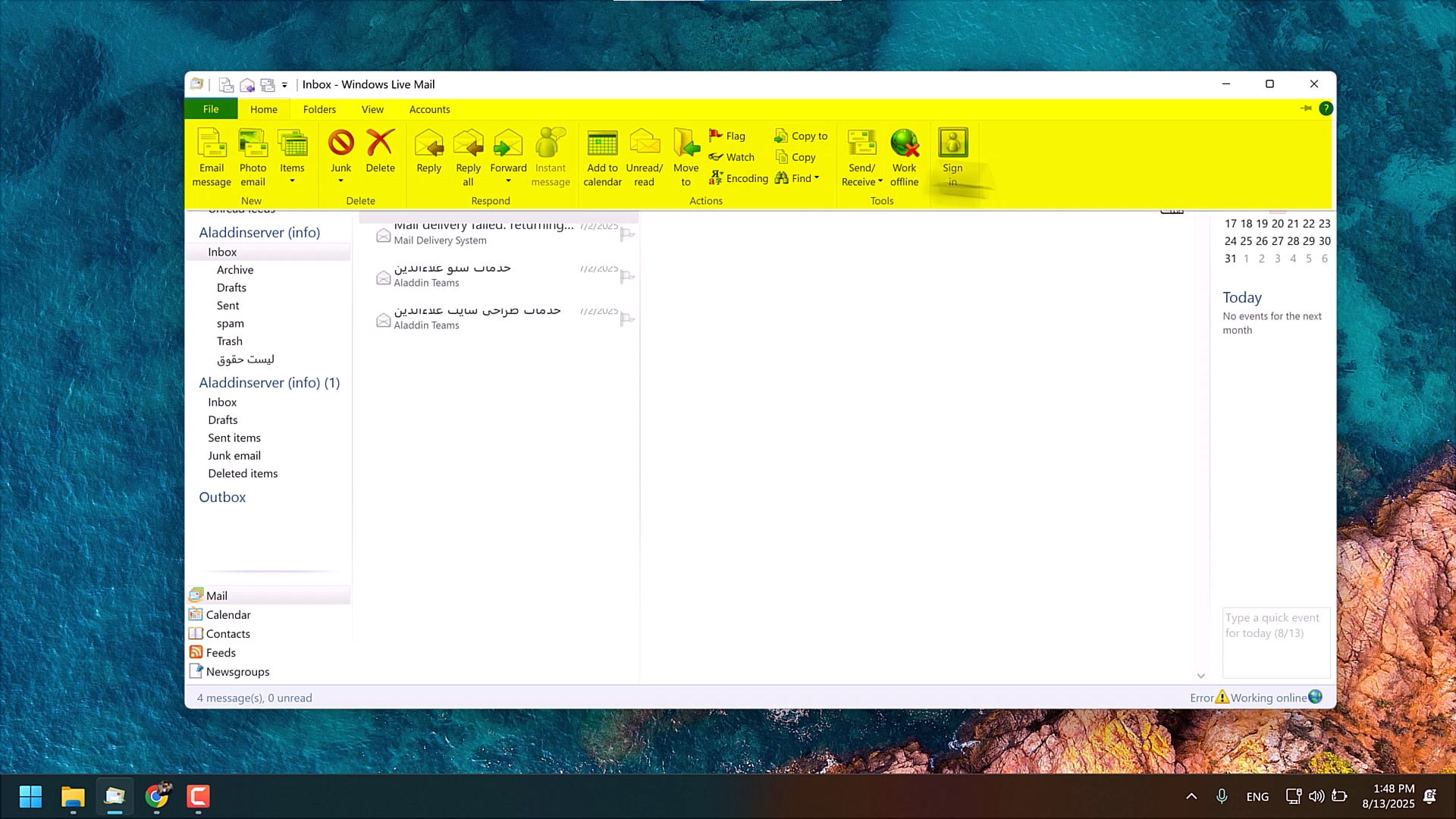Click the ribbon pin icon beside Help
The height and width of the screenshot is (819, 1456).
[1306, 108]
